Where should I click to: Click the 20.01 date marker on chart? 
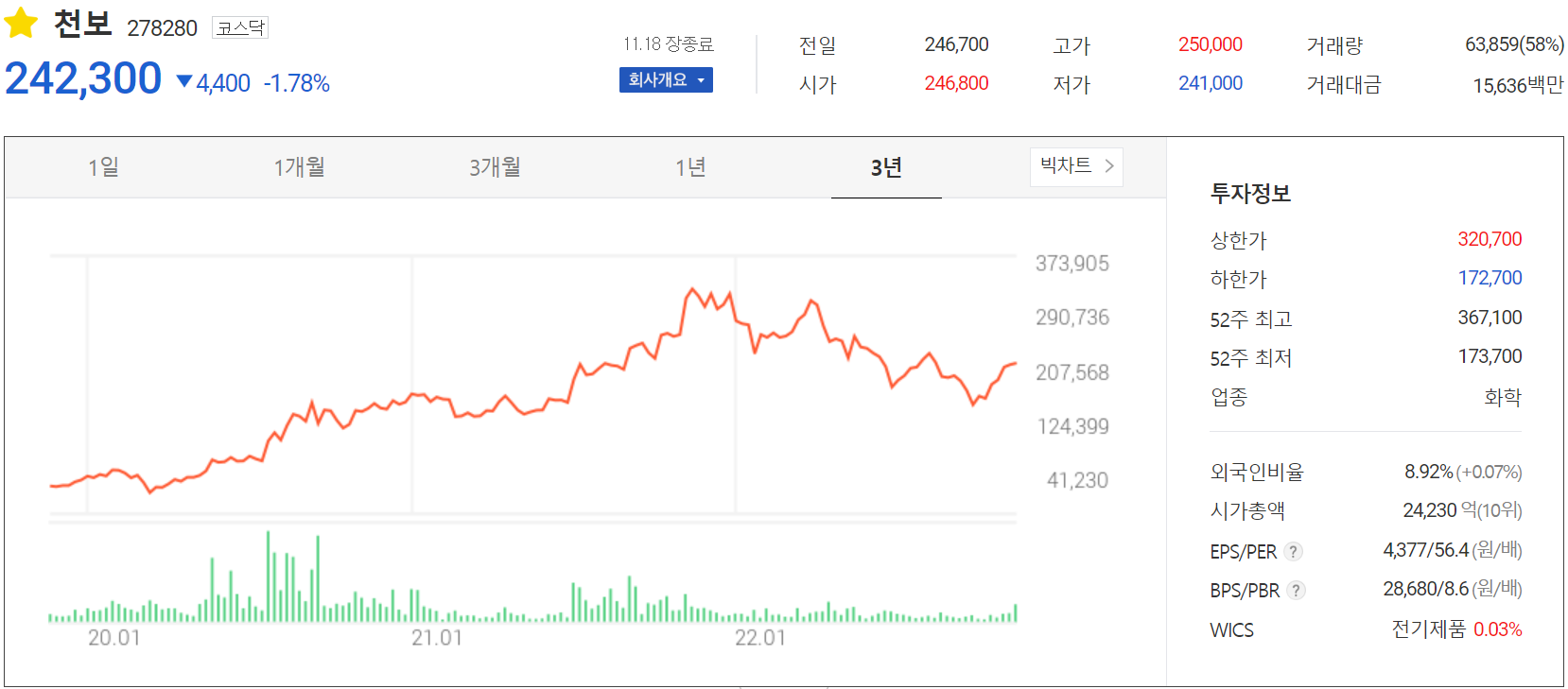tap(113, 638)
